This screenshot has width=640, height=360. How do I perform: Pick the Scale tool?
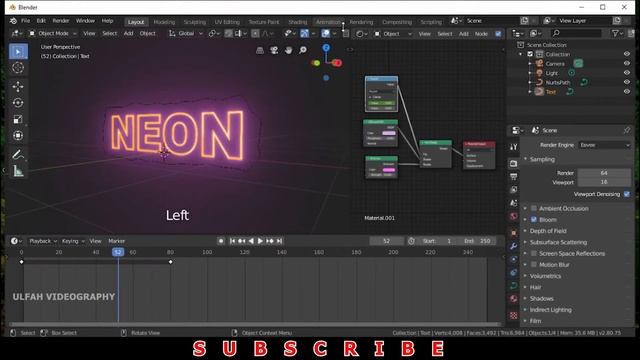18,119
